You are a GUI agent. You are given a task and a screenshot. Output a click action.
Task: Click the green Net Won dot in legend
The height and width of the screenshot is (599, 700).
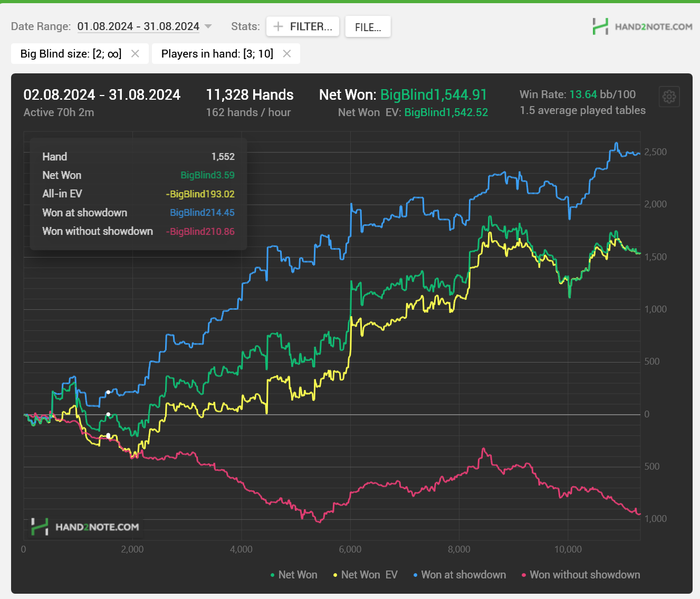(x=273, y=575)
